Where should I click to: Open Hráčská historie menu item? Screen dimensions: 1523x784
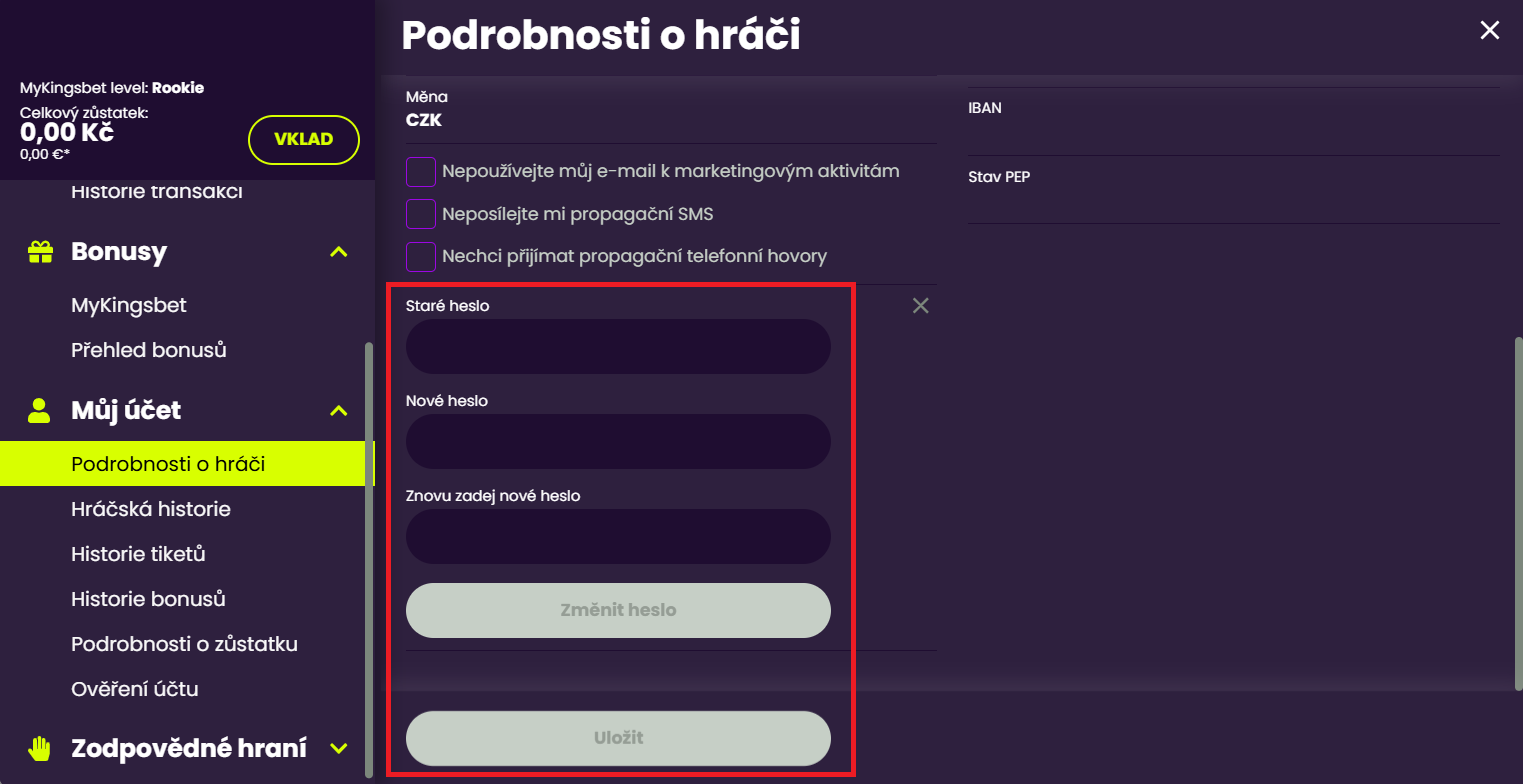tap(151, 509)
